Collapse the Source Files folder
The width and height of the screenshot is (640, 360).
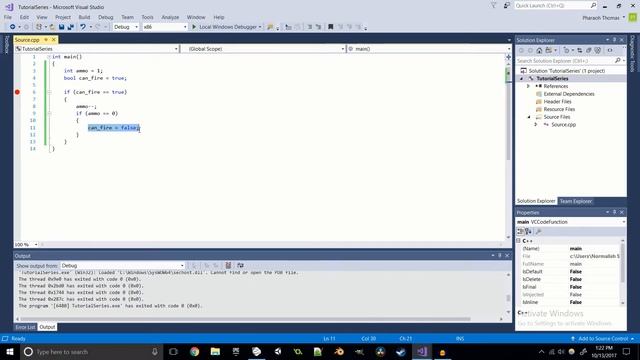pos(529,117)
